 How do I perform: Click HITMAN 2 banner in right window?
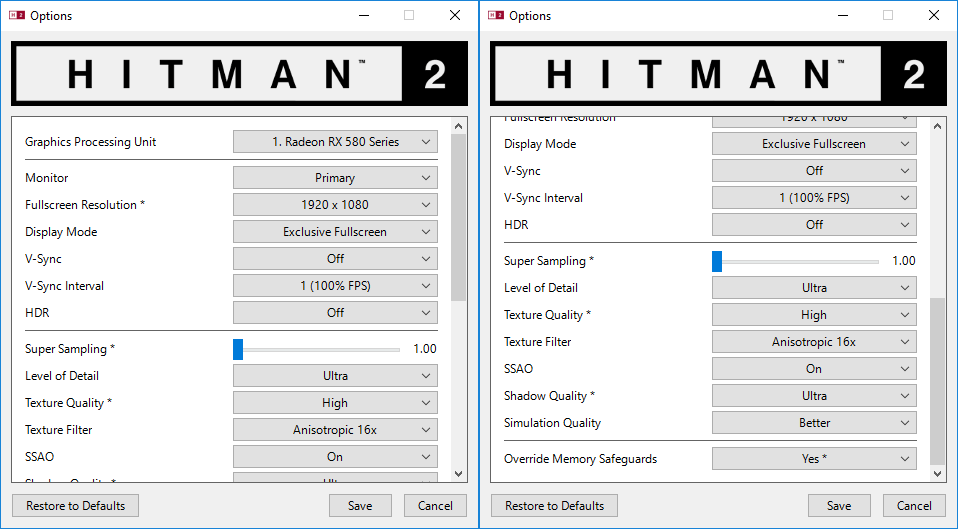click(718, 74)
